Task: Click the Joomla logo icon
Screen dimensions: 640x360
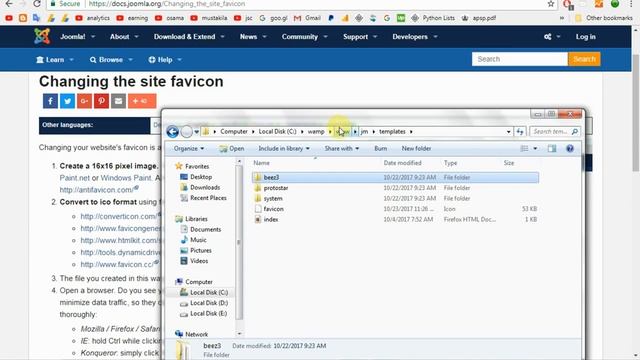Action: click(x=42, y=36)
